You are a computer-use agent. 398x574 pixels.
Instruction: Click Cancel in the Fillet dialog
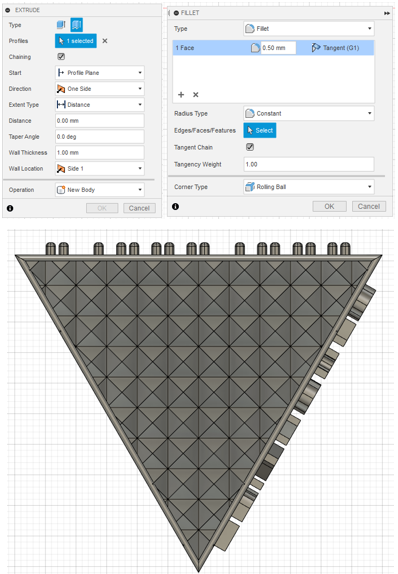369,206
